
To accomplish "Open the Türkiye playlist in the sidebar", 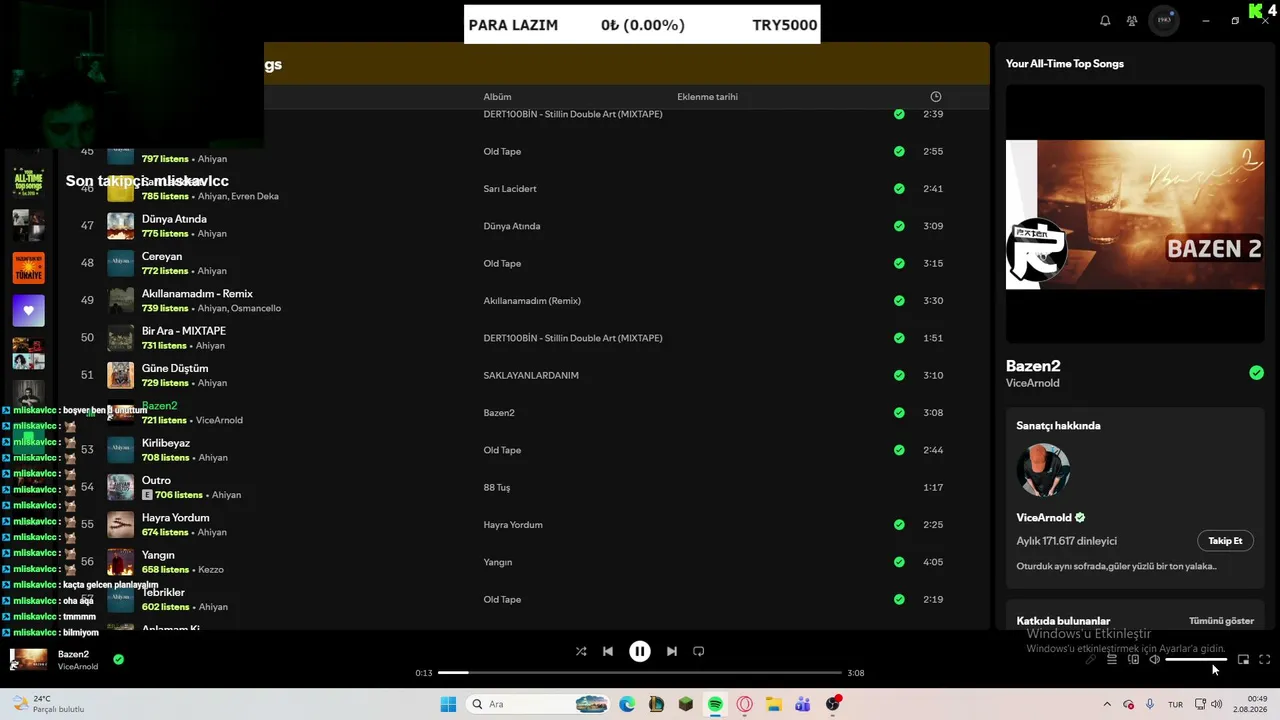I will (x=28, y=268).
